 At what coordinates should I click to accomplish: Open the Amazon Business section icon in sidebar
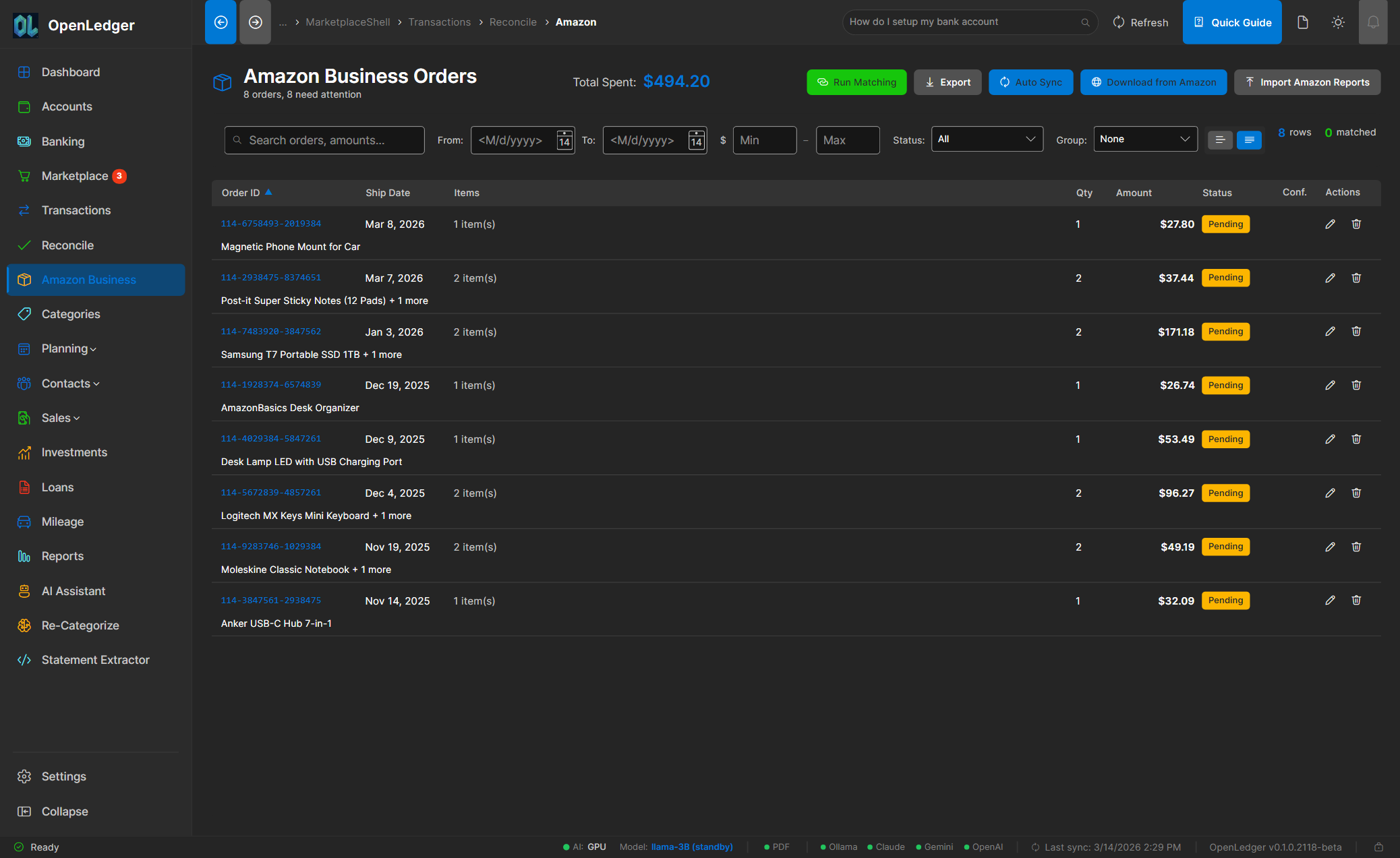[x=24, y=279]
